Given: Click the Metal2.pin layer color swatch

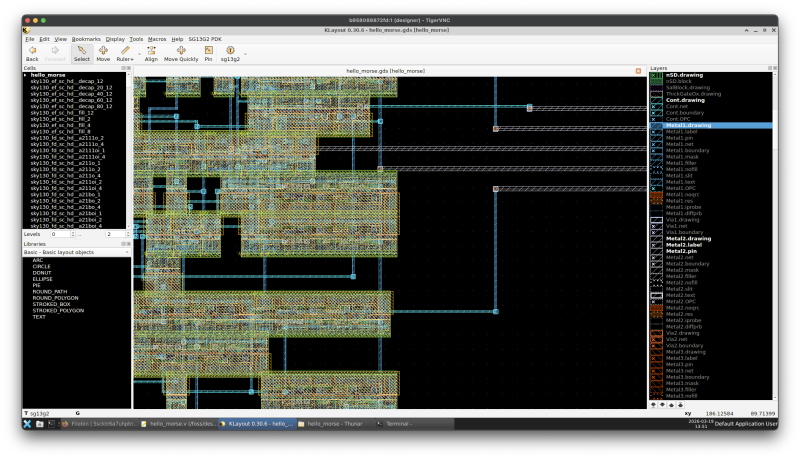Looking at the screenshot, I should 656,251.
